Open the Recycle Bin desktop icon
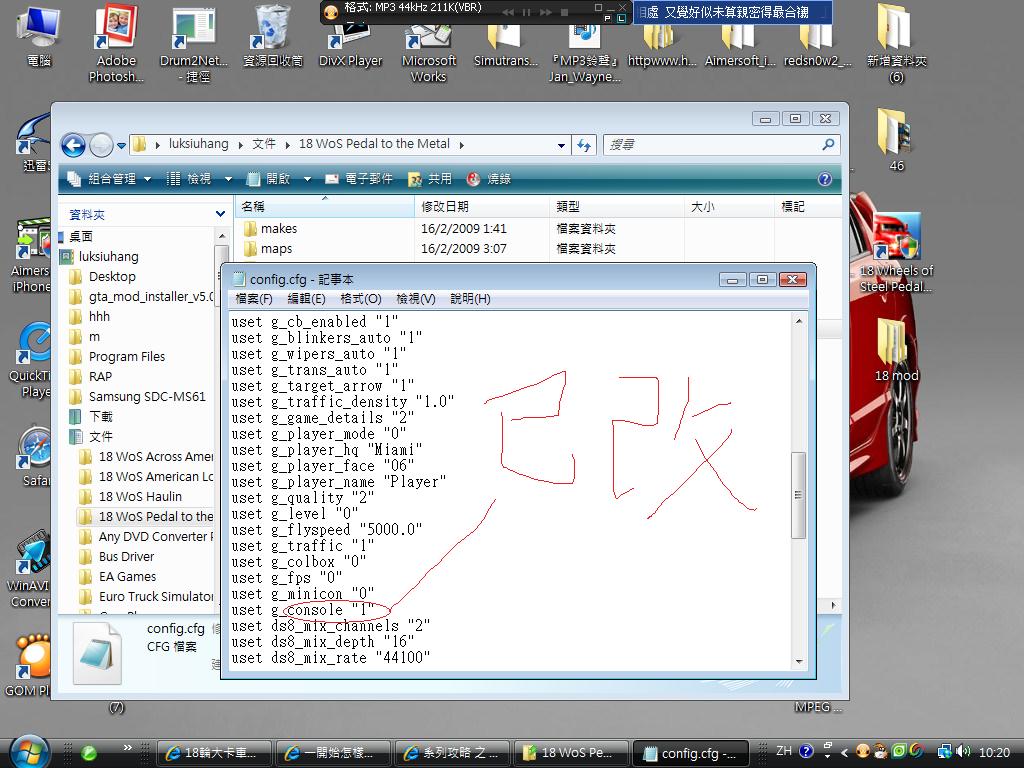This screenshot has width=1024, height=768. [x=273, y=37]
